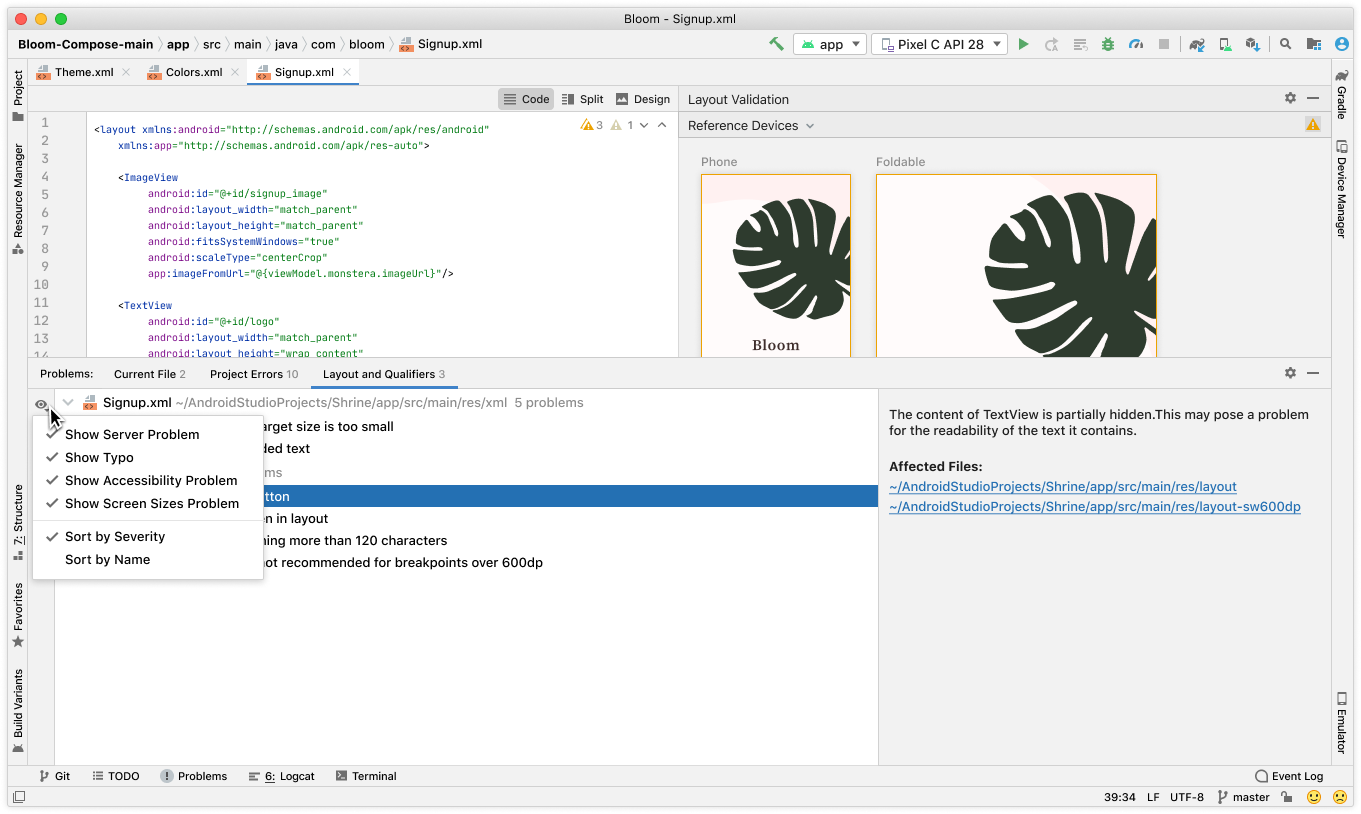The height and width of the screenshot is (814, 1361).
Task: Open the Colors.xml editor tab
Action: (194, 72)
